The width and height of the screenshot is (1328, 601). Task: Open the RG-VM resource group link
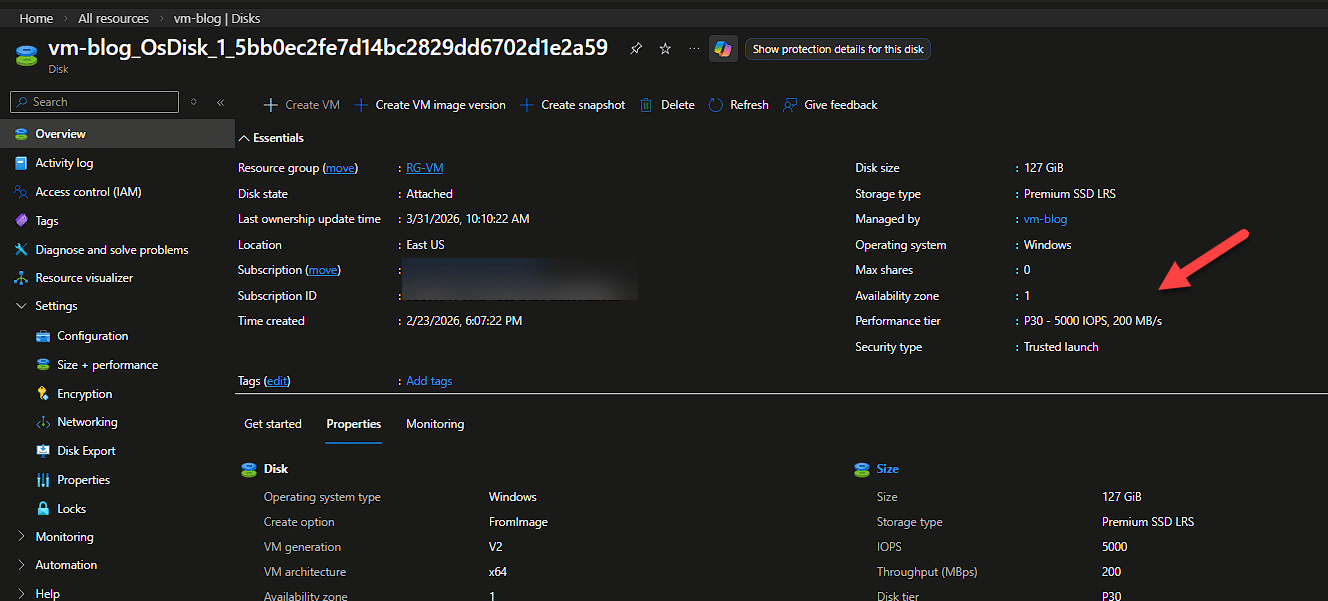[x=424, y=168]
